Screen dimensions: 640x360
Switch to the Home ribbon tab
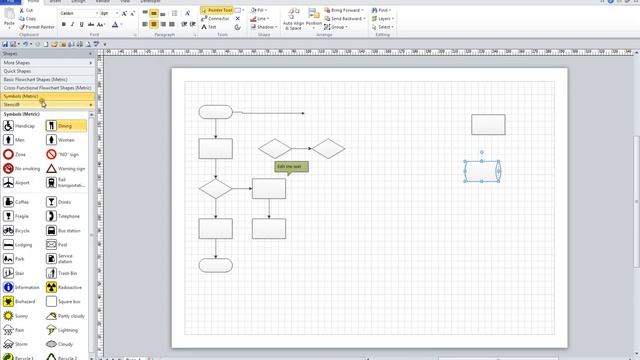33,2
